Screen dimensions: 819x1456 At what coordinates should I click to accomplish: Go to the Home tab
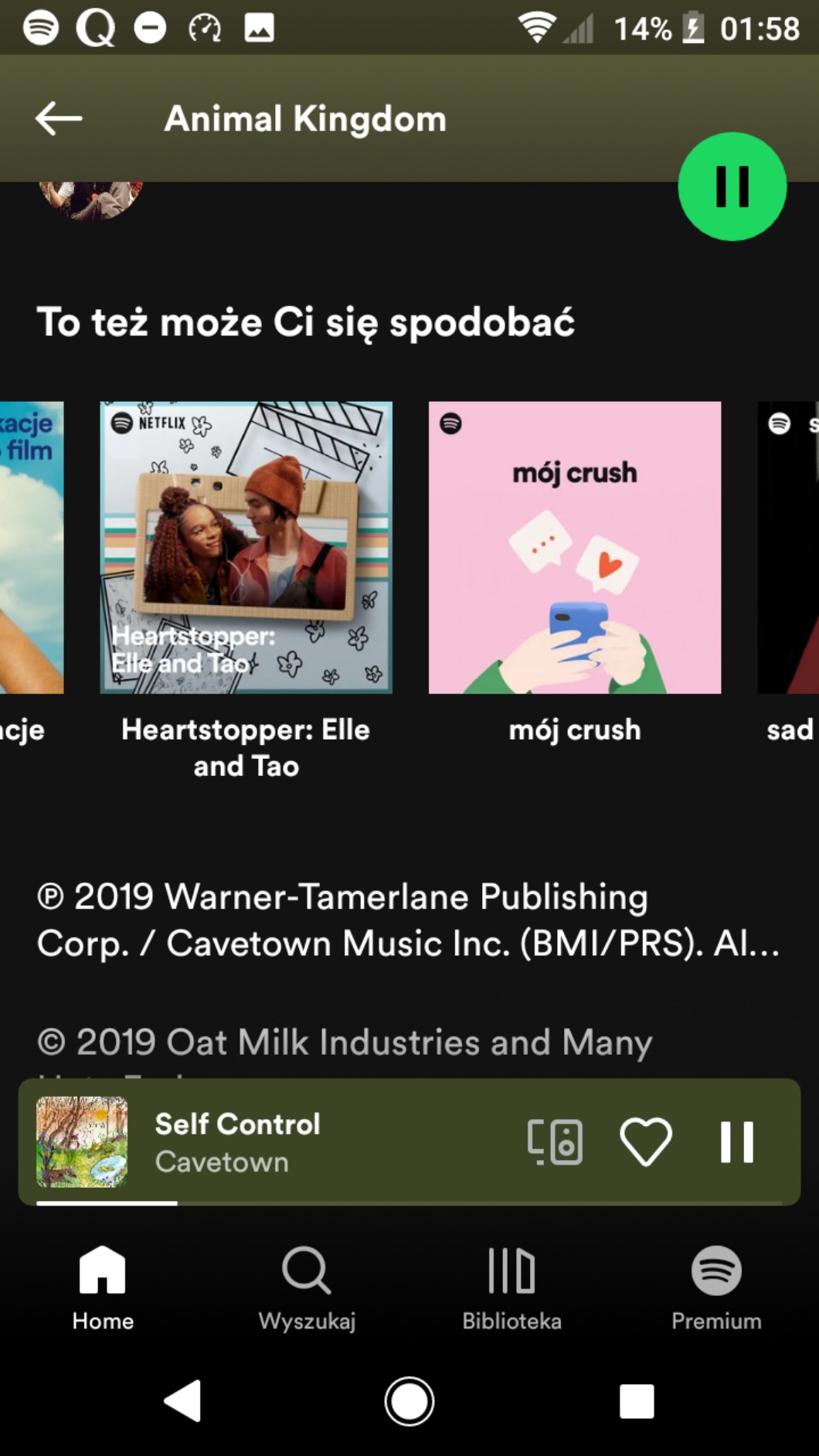pyautogui.click(x=103, y=1288)
